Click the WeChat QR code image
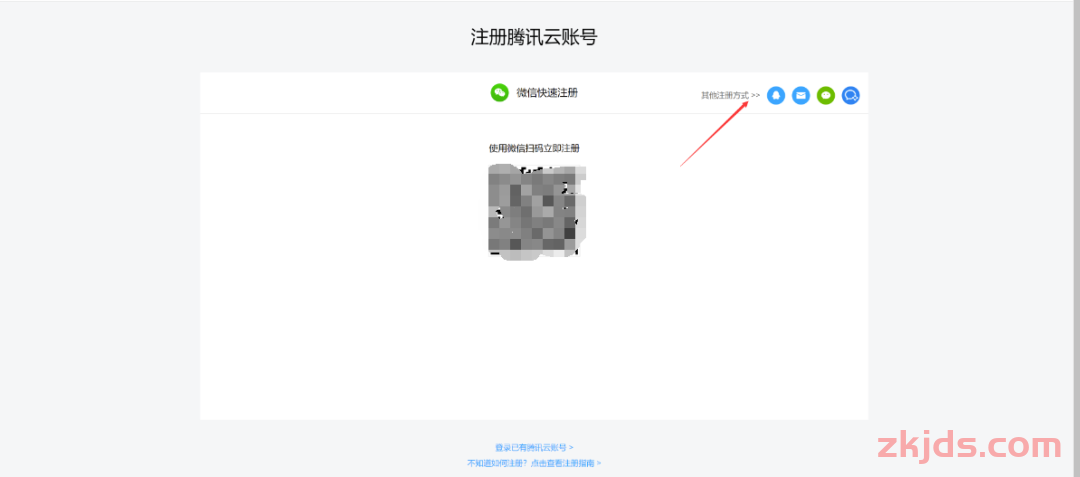 click(537, 212)
